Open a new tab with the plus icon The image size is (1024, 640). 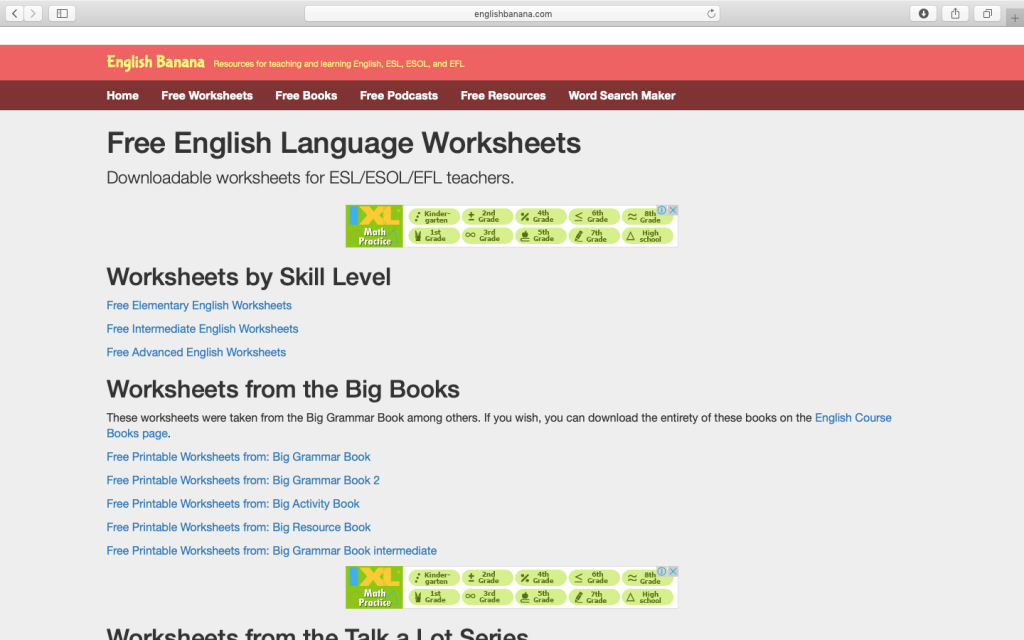coord(1015,20)
